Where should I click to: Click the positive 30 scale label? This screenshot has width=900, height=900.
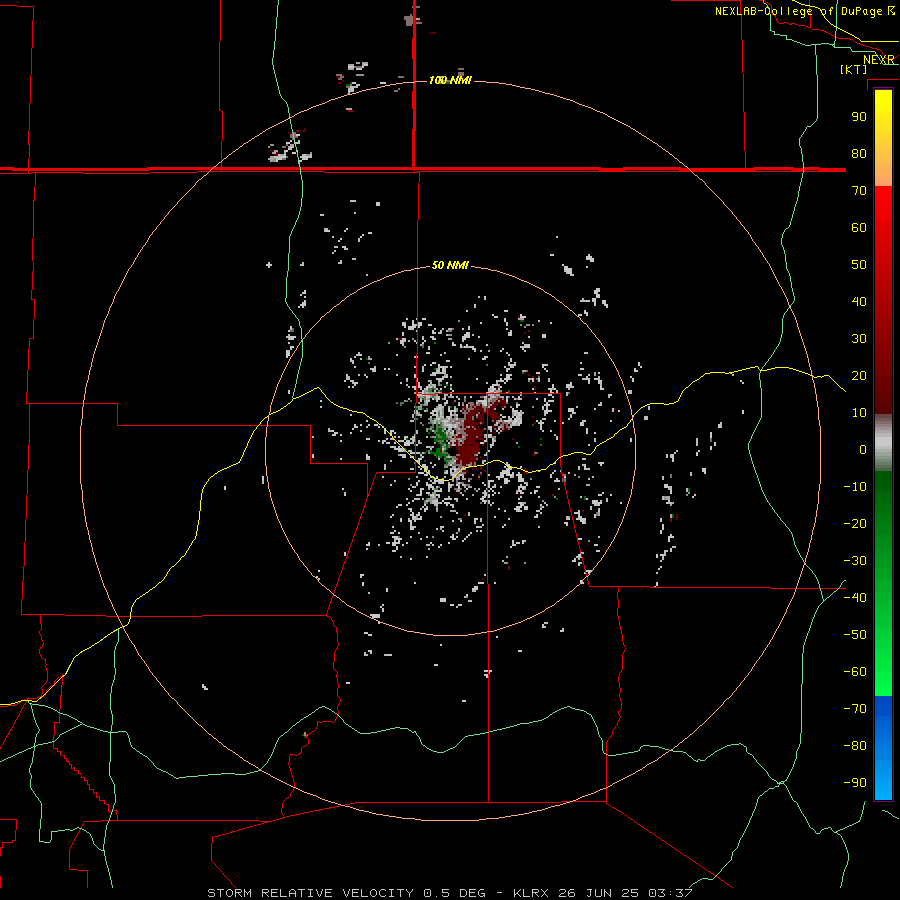coord(859,339)
